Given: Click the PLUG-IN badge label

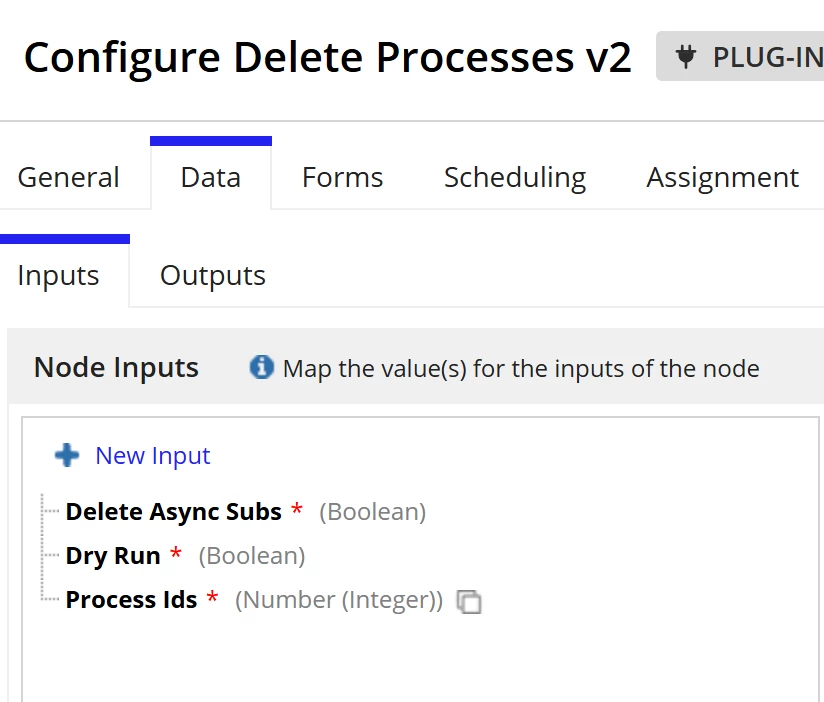Looking at the screenshot, I should [768, 57].
